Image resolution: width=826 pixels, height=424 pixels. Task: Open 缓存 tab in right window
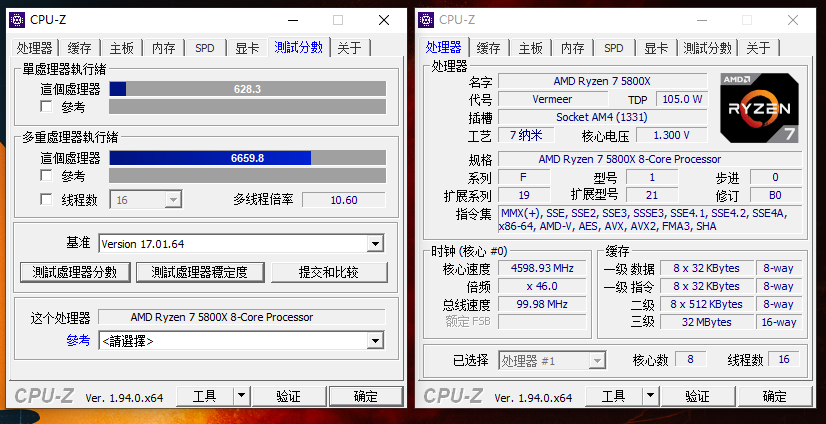(488, 48)
